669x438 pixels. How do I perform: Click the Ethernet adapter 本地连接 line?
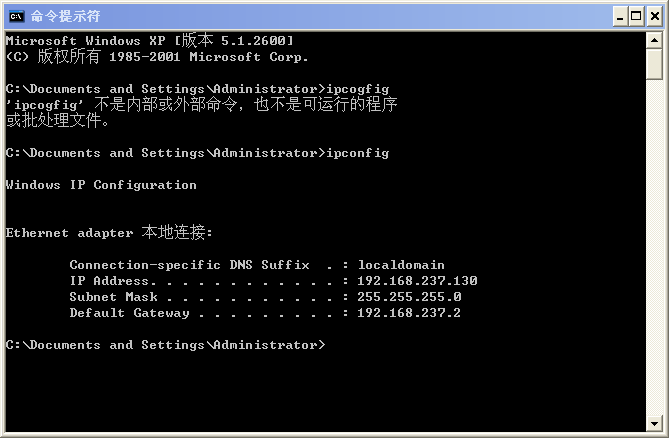[109, 233]
